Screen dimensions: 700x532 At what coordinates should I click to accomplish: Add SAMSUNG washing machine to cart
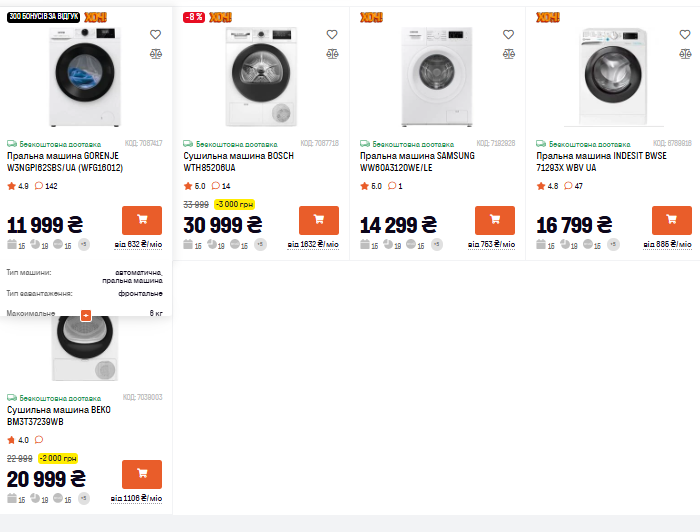coord(495,220)
